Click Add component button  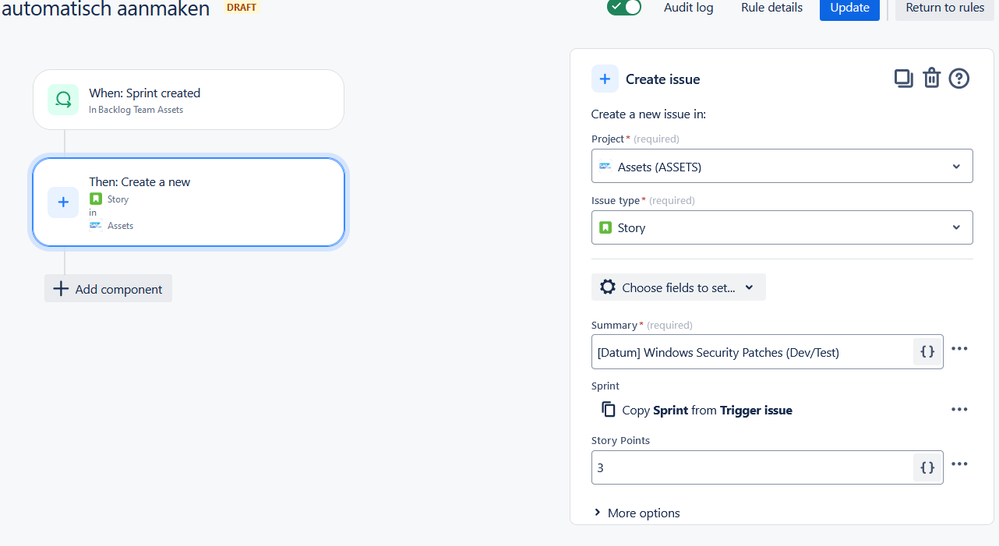click(x=108, y=289)
